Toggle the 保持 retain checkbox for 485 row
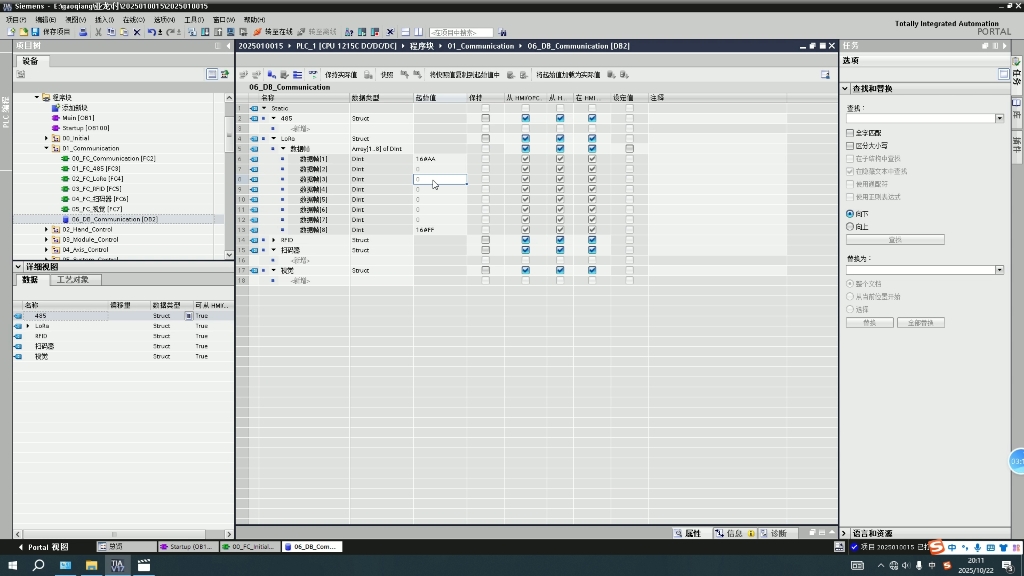Screen dimensions: 1024x576 tap(485, 118)
